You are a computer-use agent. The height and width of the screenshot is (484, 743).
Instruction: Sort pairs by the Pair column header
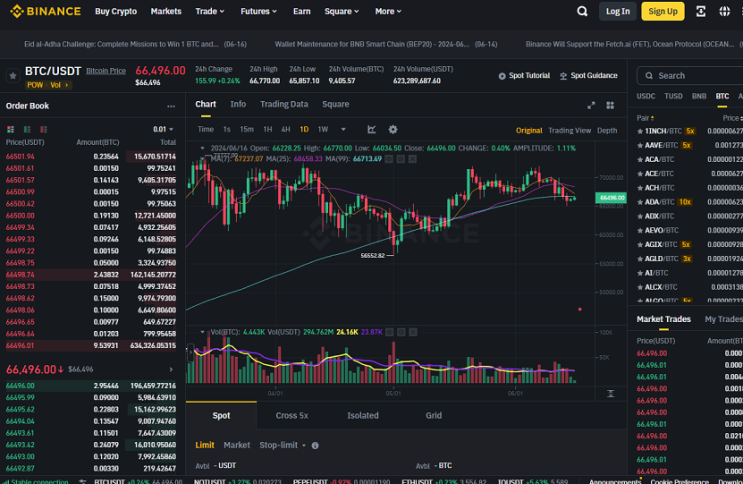645,118
